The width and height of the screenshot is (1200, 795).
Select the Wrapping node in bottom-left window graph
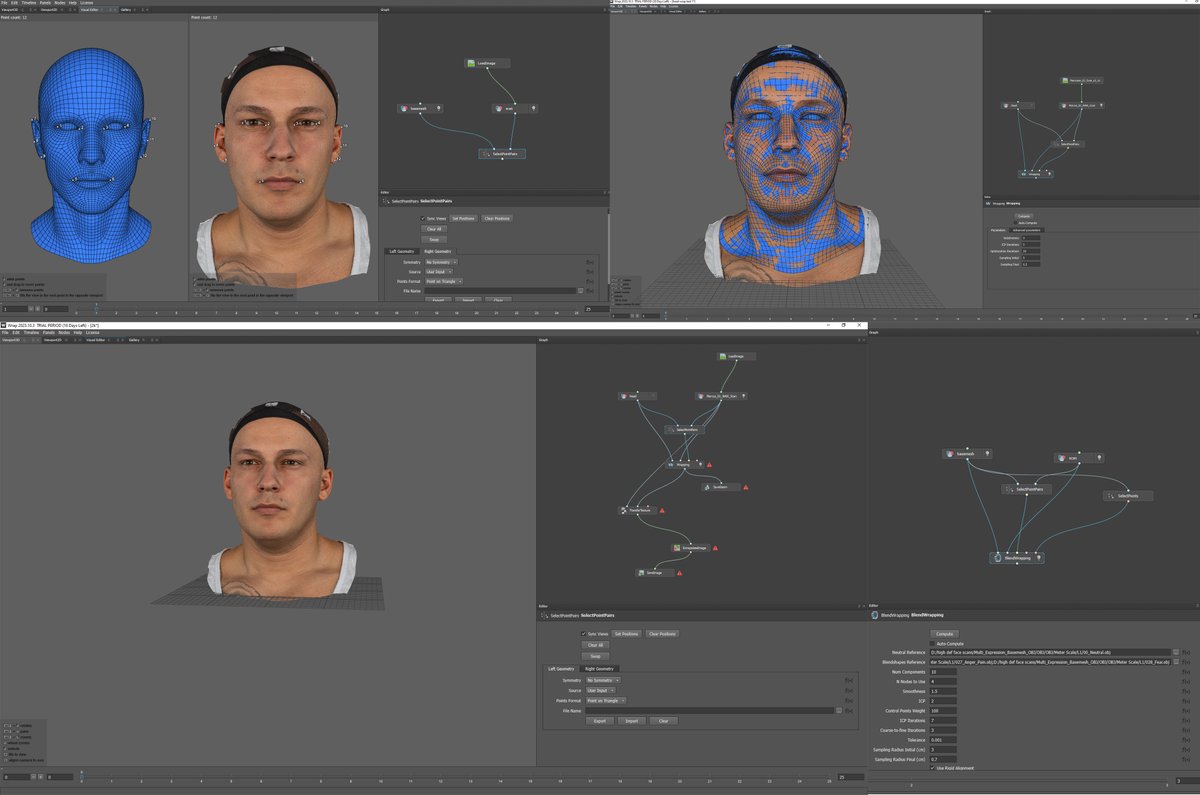click(x=683, y=464)
